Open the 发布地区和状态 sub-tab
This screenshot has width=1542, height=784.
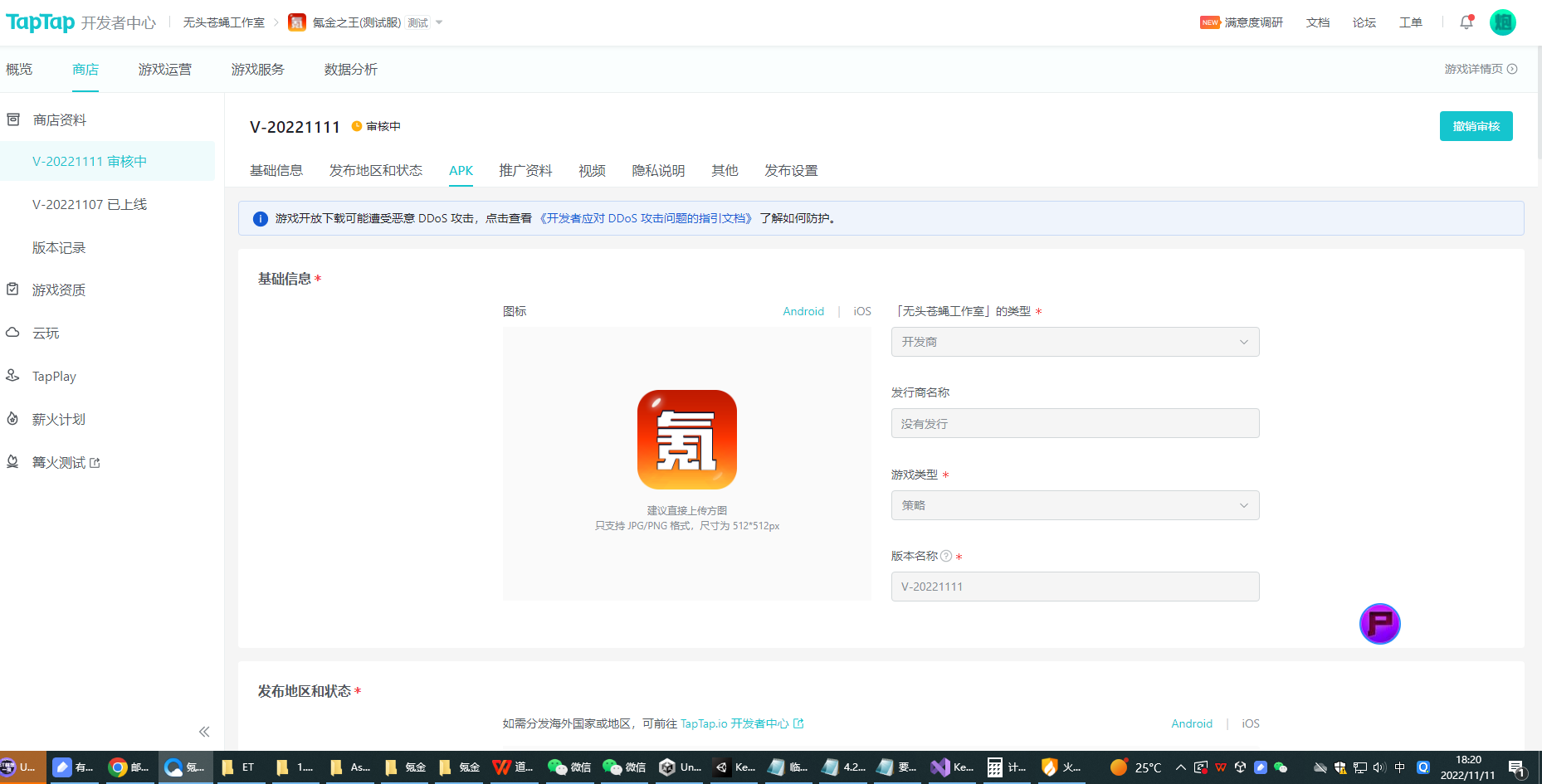click(376, 171)
